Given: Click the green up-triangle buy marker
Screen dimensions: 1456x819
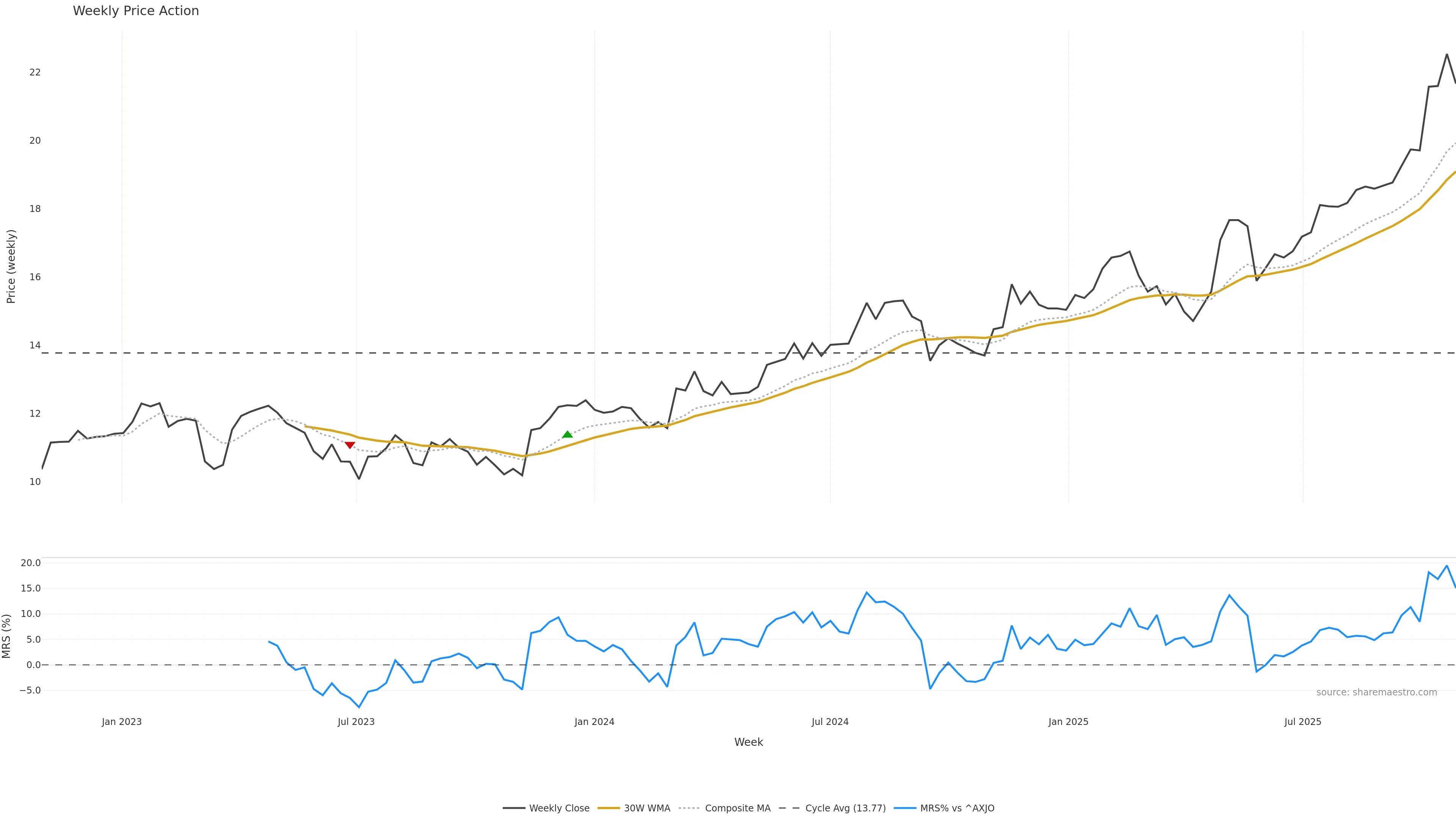Looking at the screenshot, I should coord(568,434).
